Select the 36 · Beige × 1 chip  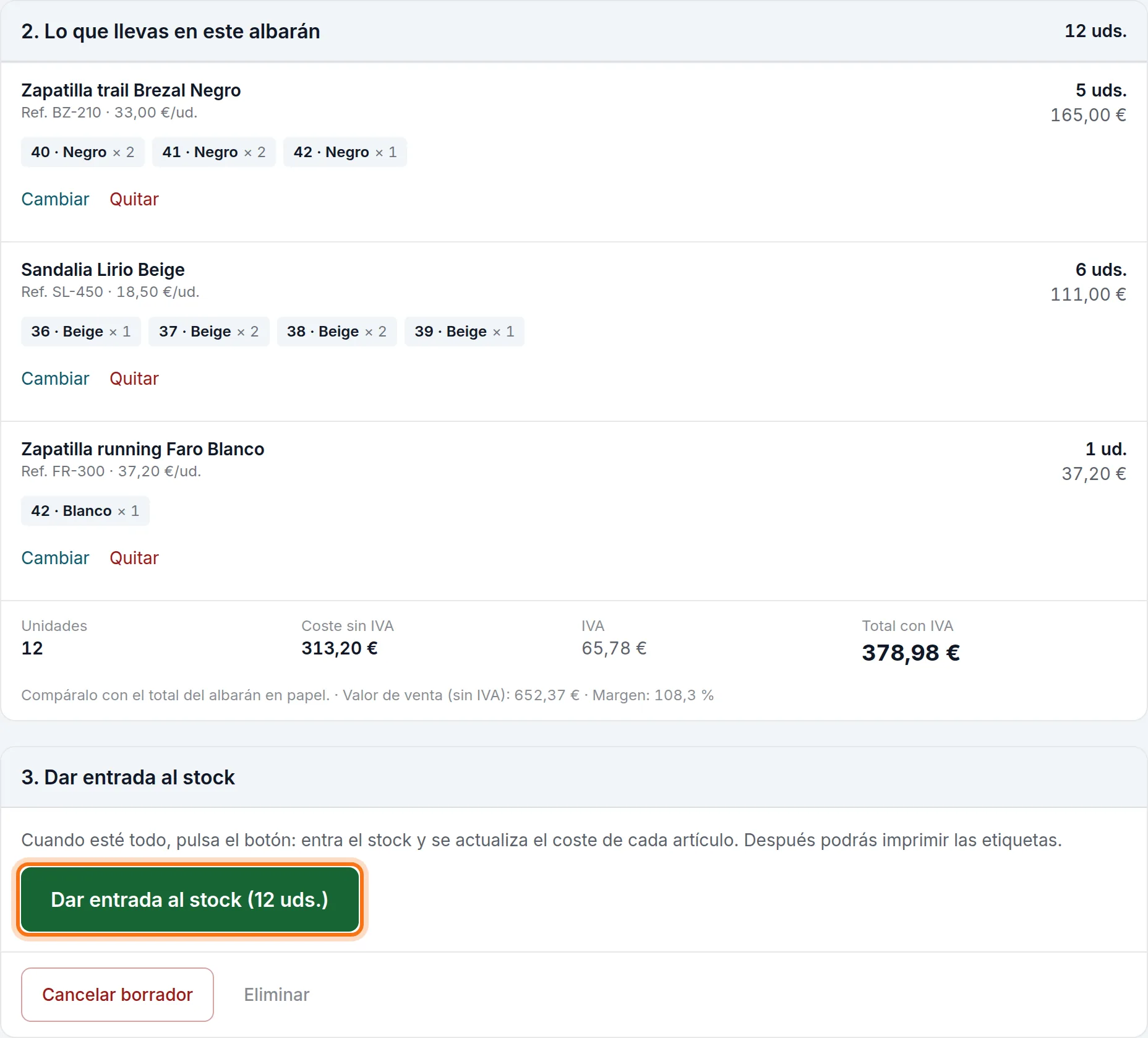[81, 332]
